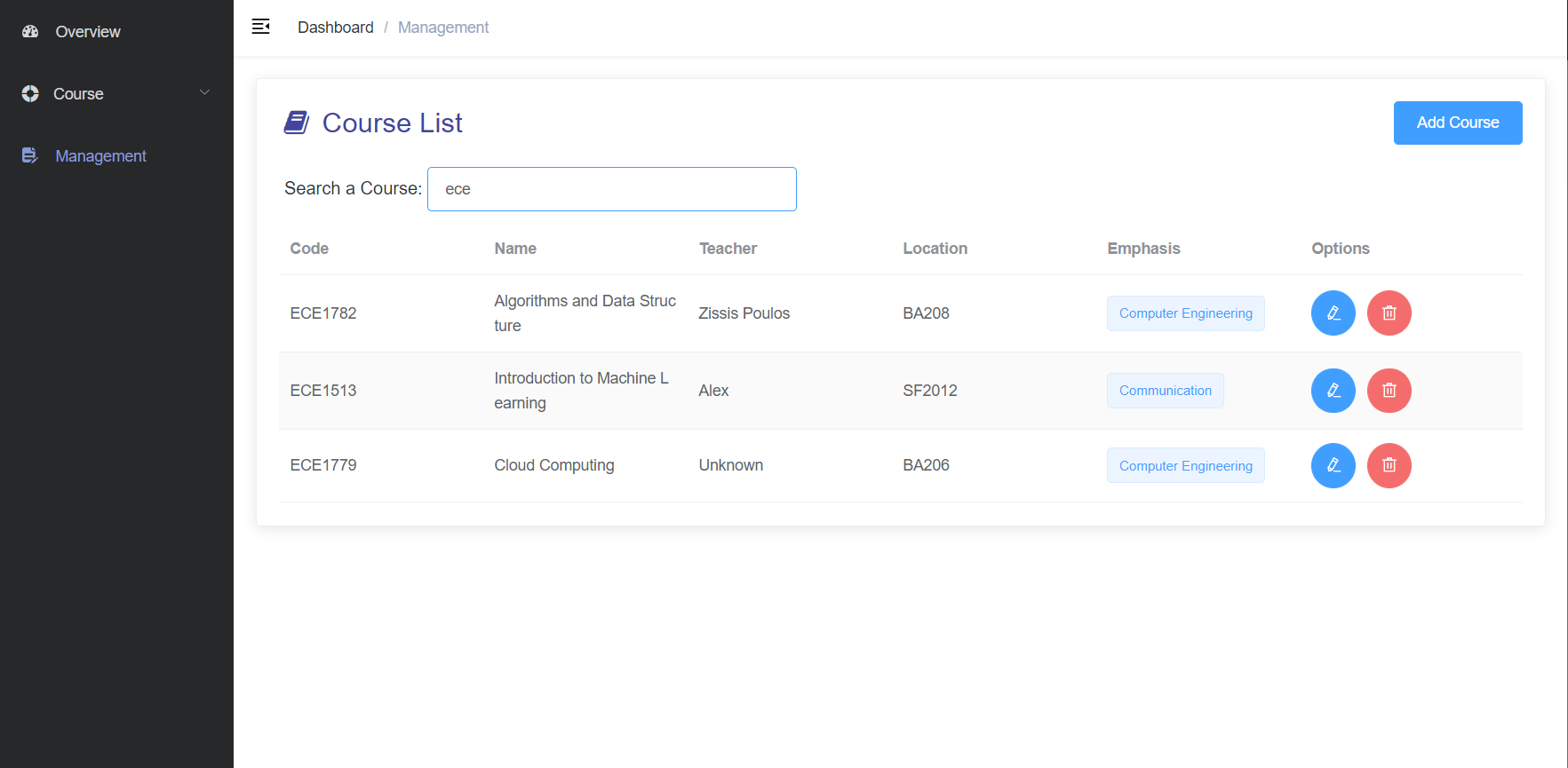1568x768 pixels.
Task: Select the Management menu item
Action: click(116, 155)
